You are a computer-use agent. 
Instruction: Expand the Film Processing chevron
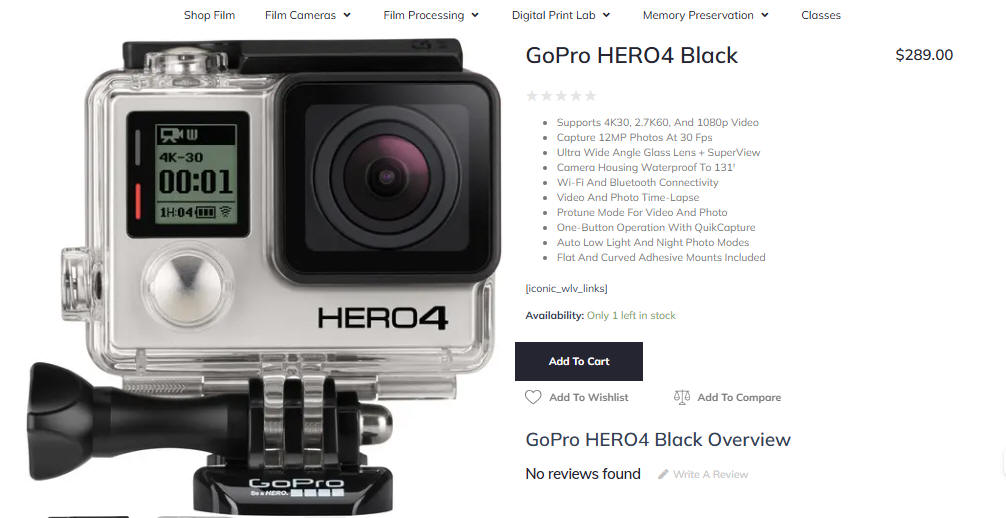coord(475,15)
